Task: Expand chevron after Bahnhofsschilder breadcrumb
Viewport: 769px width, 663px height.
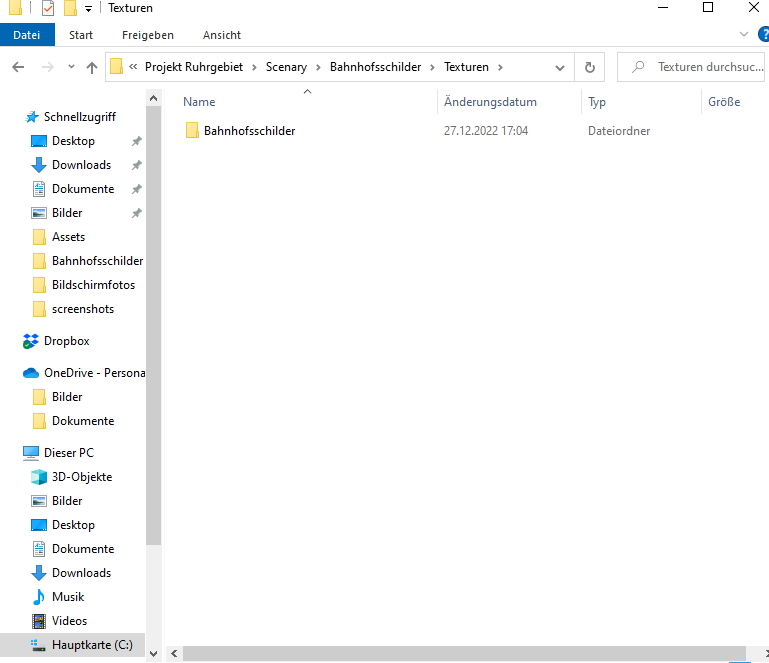Action: 433,68
